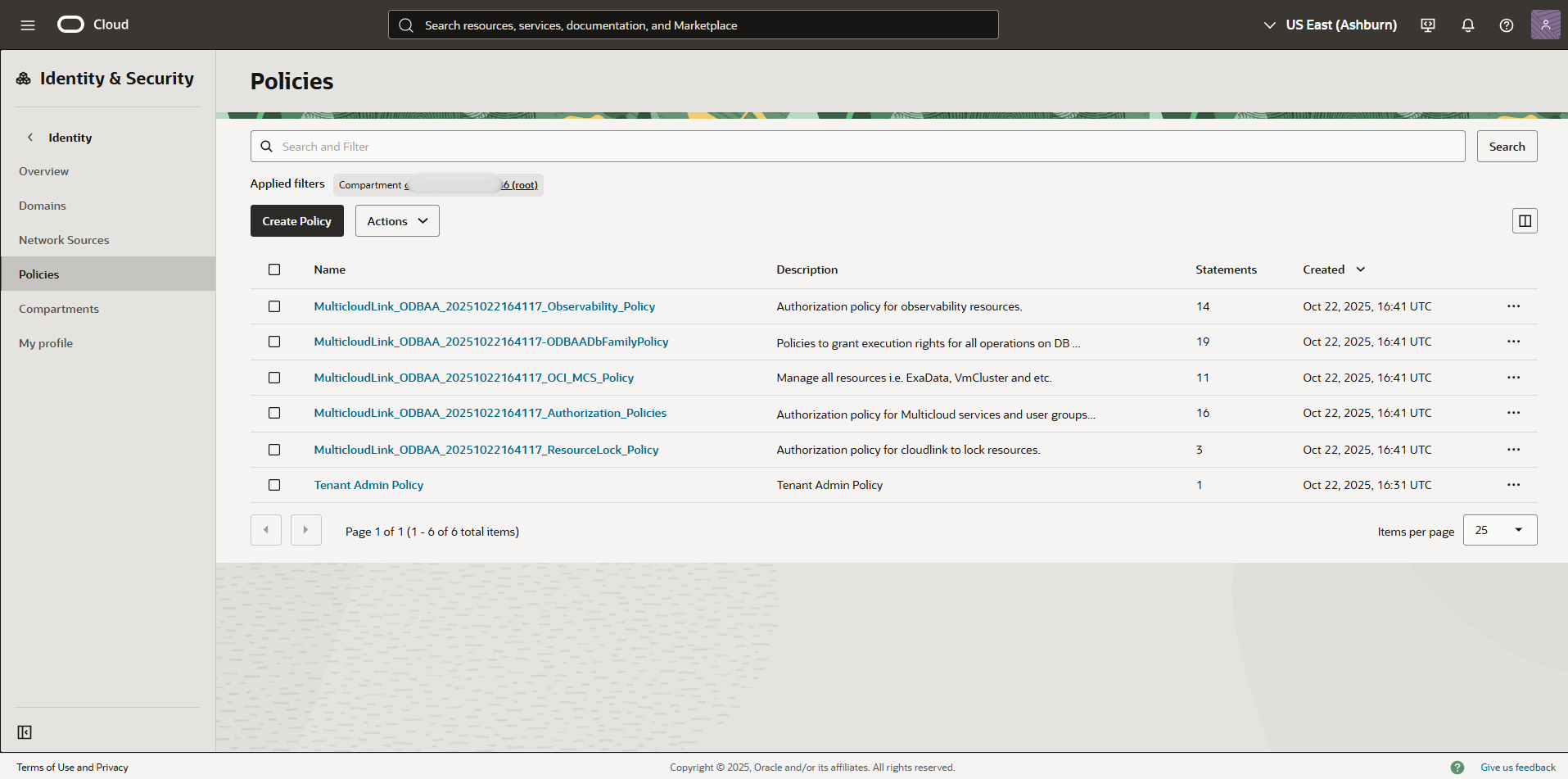Open the Items per page dropdown
The height and width of the screenshot is (779, 1568).
pyautogui.click(x=1499, y=530)
